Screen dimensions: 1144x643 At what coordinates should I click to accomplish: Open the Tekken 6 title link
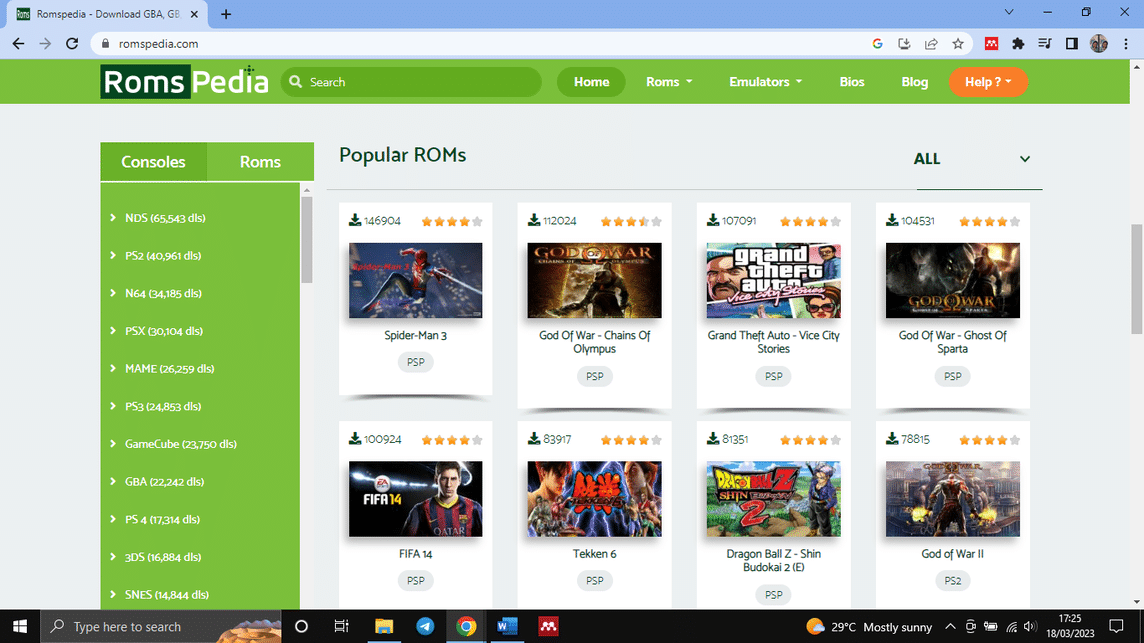[x=595, y=553]
